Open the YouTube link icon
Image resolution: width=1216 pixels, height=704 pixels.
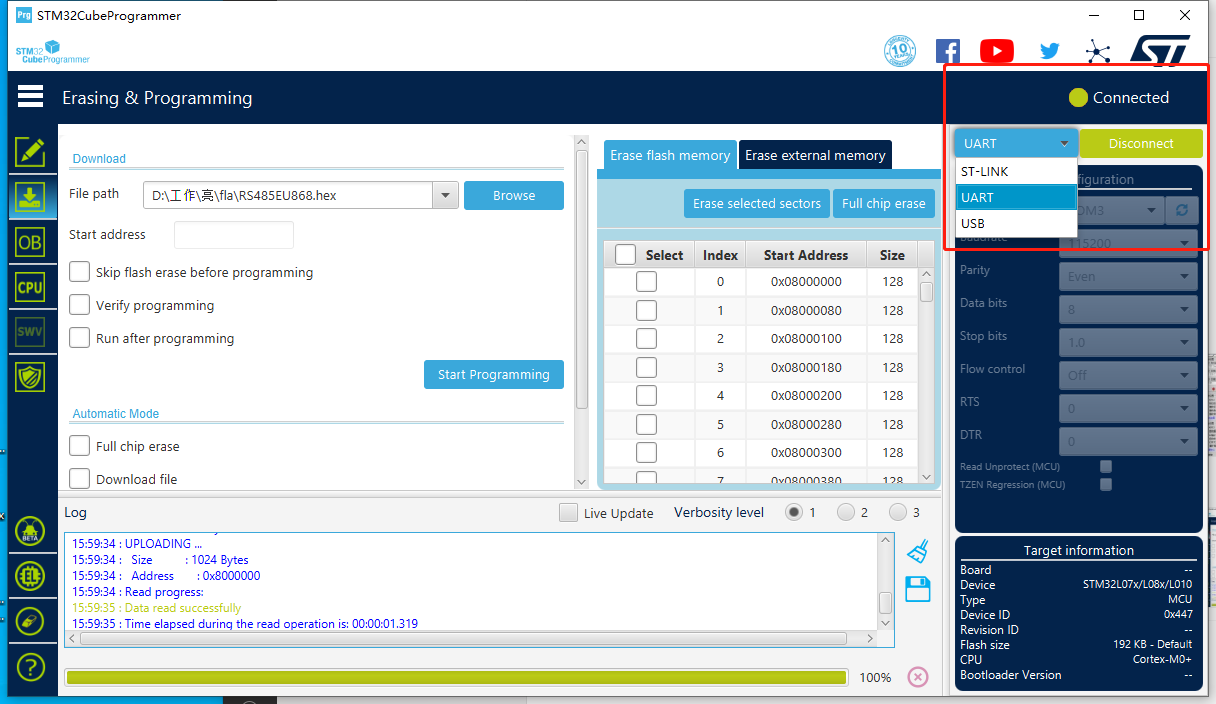click(x=997, y=51)
